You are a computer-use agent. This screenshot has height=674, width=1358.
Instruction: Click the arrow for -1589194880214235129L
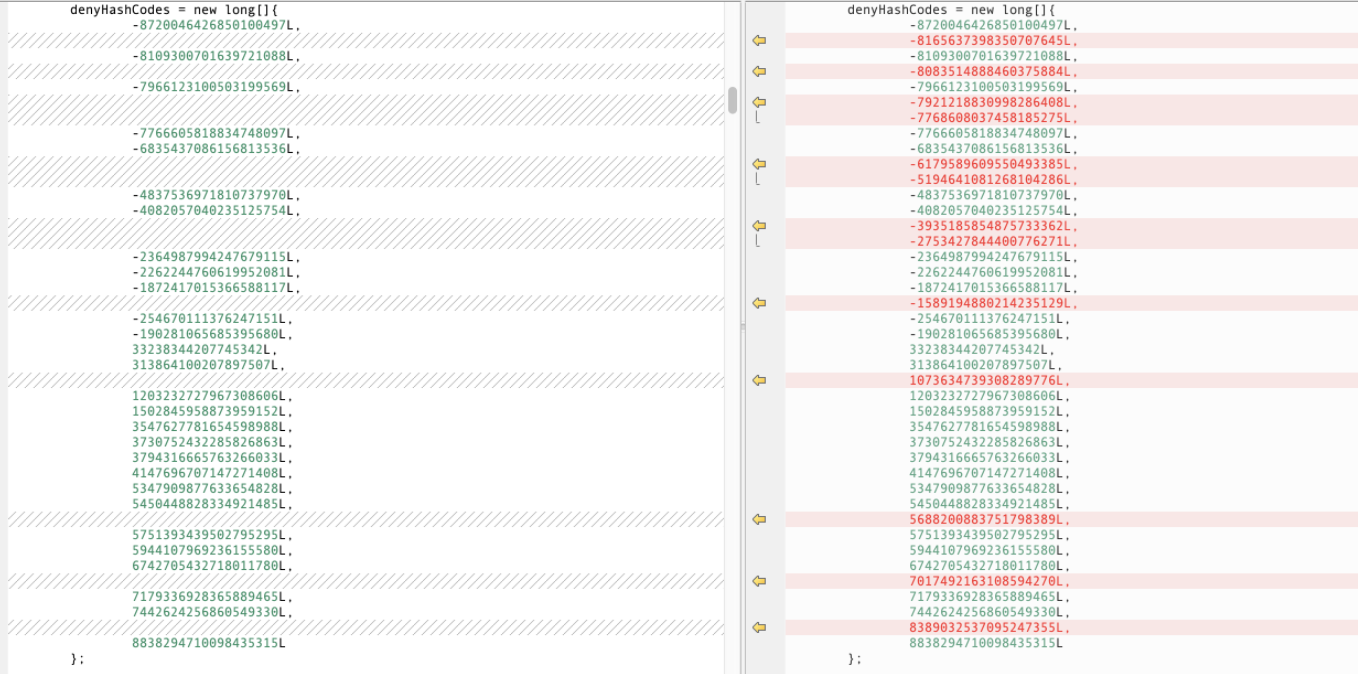point(759,303)
